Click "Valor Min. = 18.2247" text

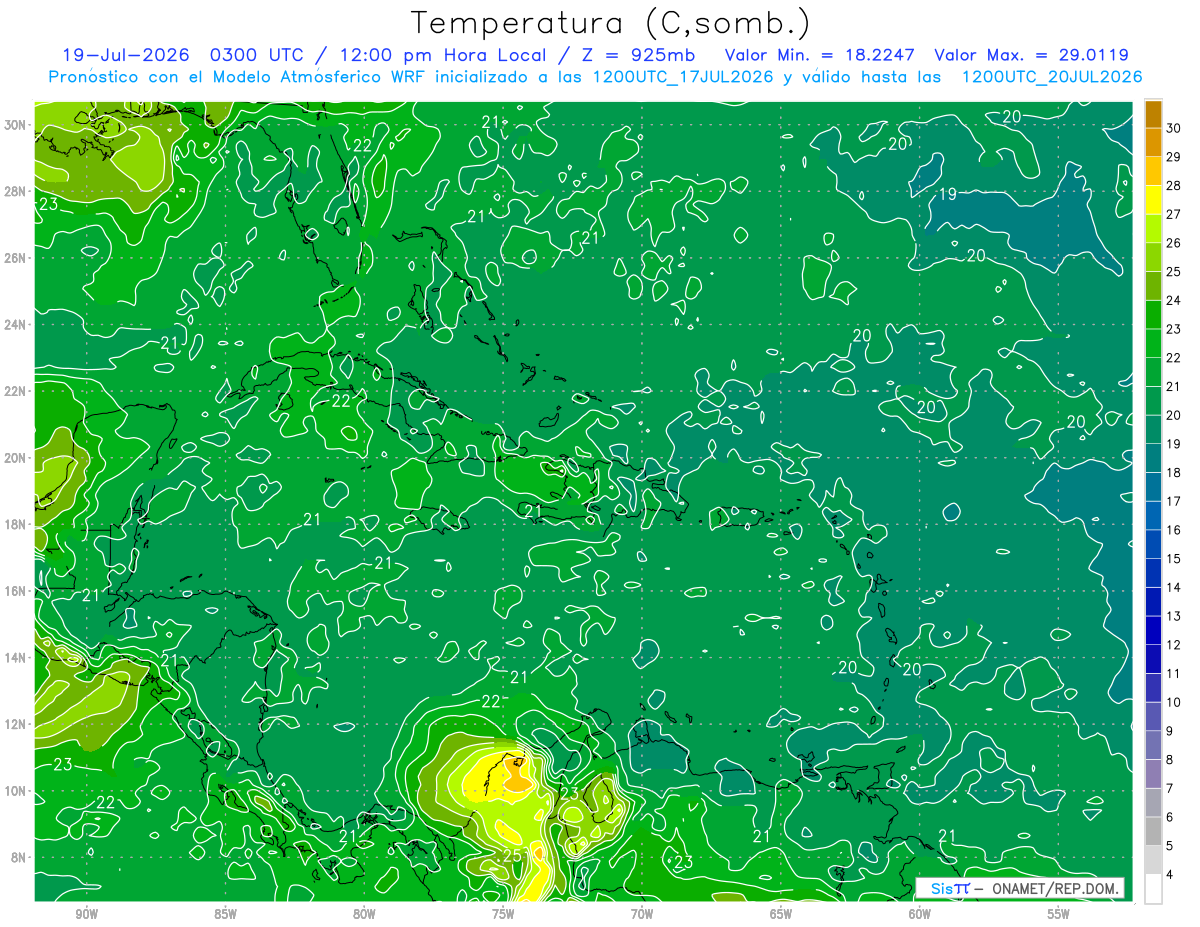[x=819, y=55]
